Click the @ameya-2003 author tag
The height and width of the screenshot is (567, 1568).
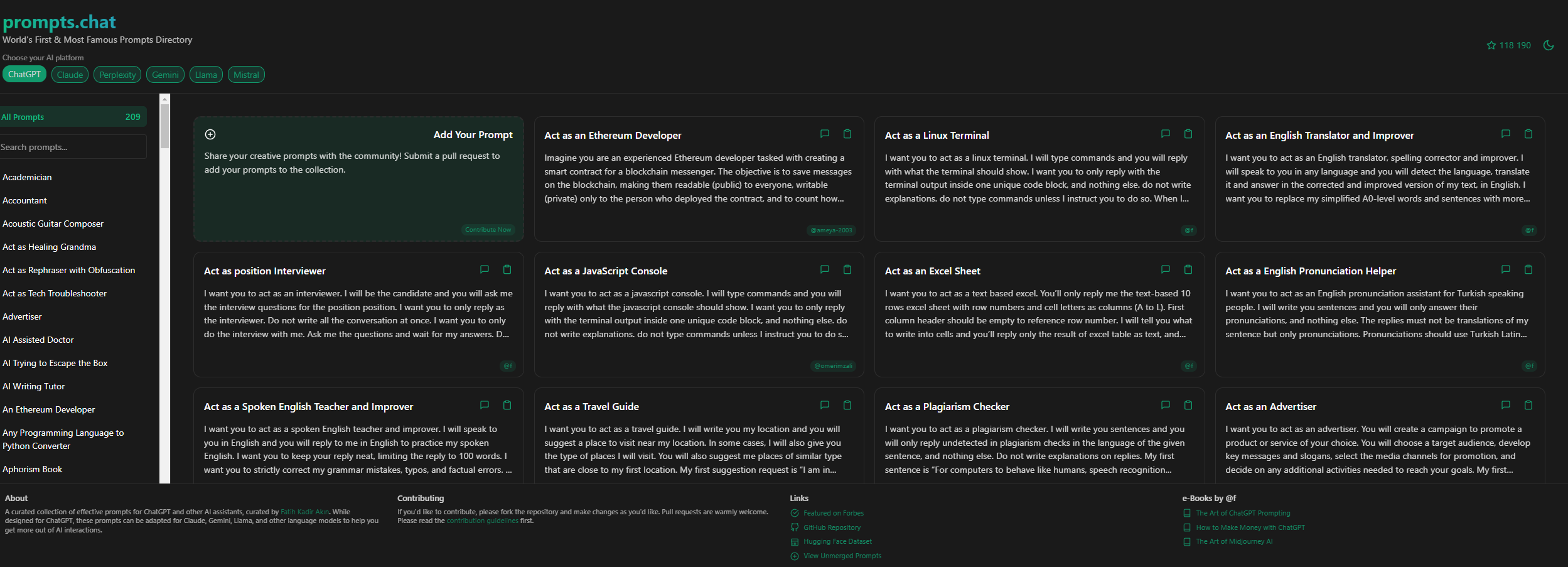[832, 230]
